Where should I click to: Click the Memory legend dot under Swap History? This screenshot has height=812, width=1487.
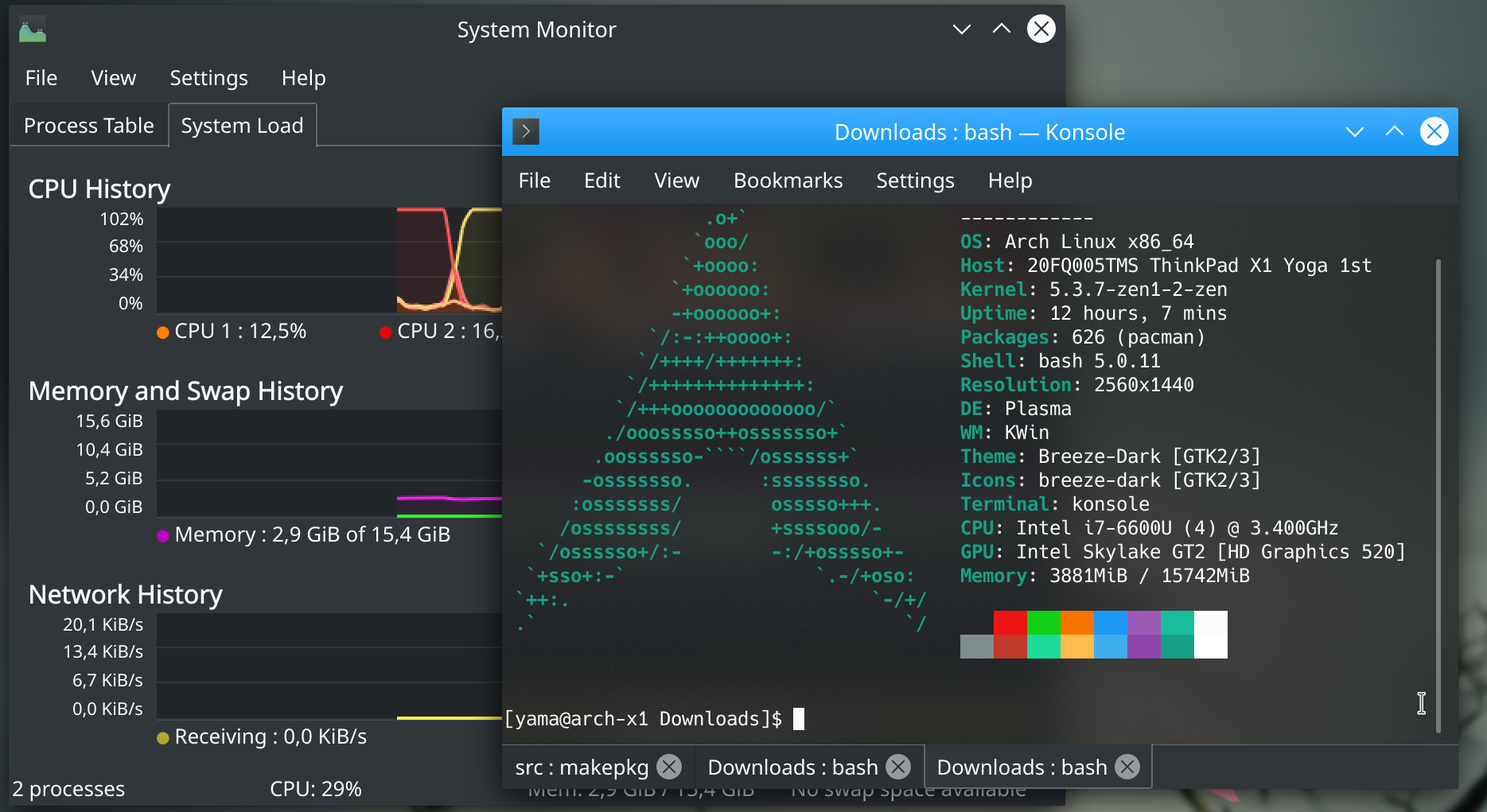pyautogui.click(x=163, y=534)
